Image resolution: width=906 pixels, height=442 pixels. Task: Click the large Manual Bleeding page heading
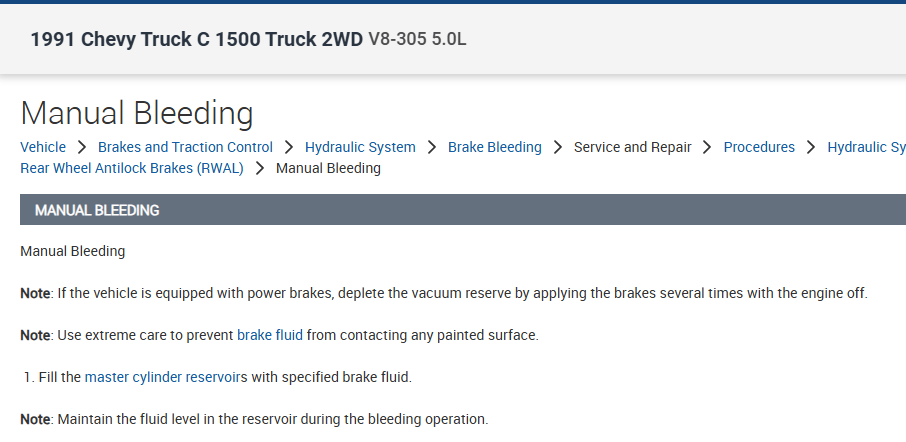click(x=137, y=112)
